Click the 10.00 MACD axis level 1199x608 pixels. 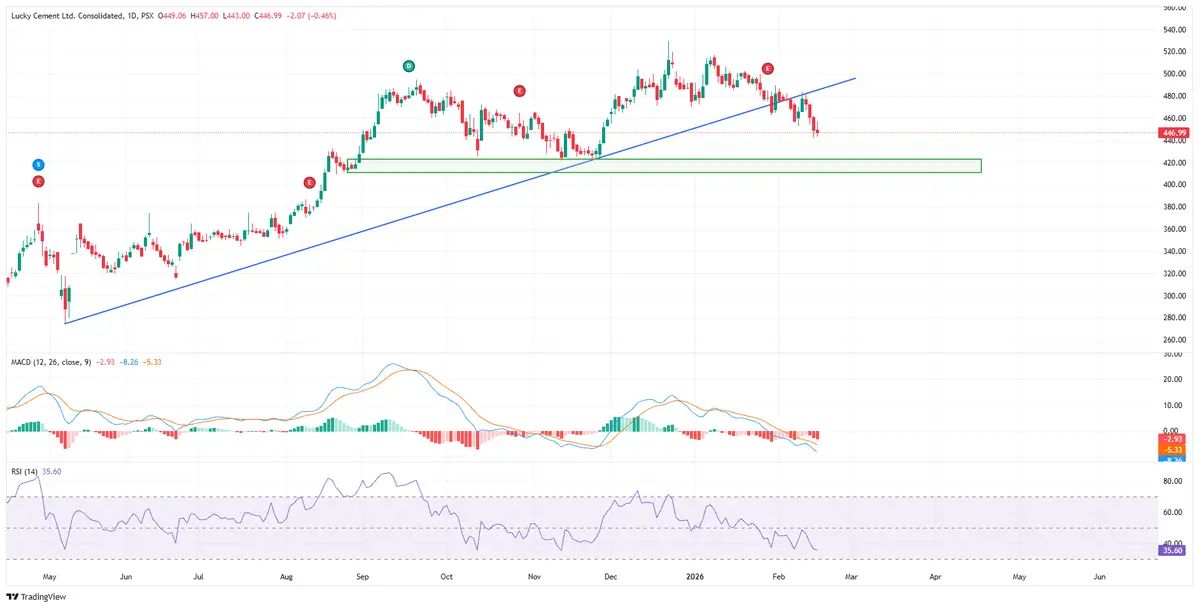pos(1175,405)
